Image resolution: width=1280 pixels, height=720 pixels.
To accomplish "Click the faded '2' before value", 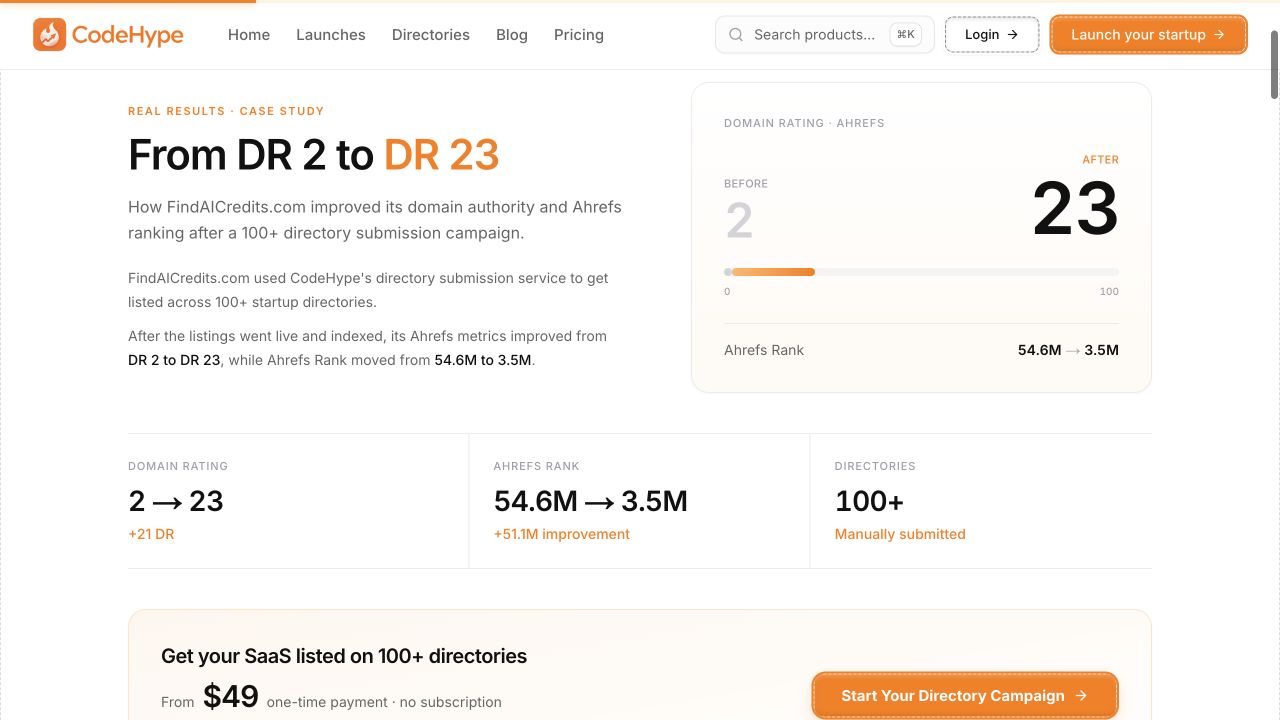I will 739,221.
